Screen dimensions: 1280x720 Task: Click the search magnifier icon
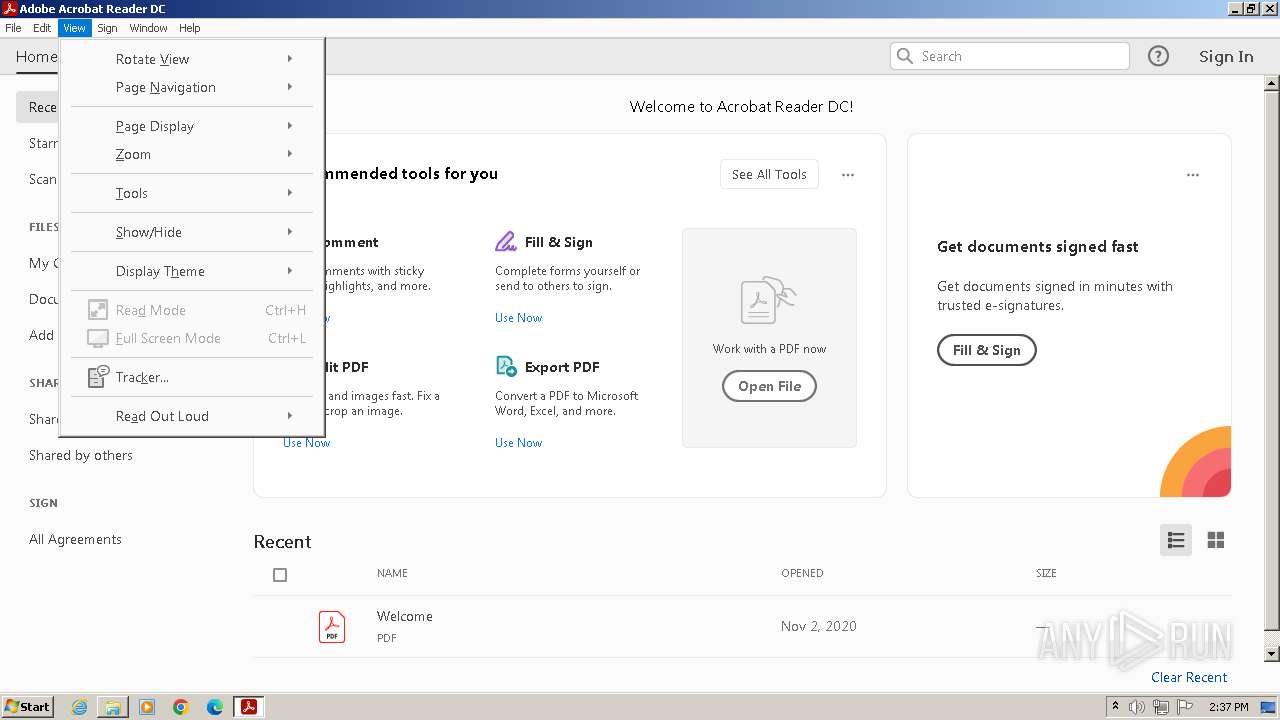905,56
